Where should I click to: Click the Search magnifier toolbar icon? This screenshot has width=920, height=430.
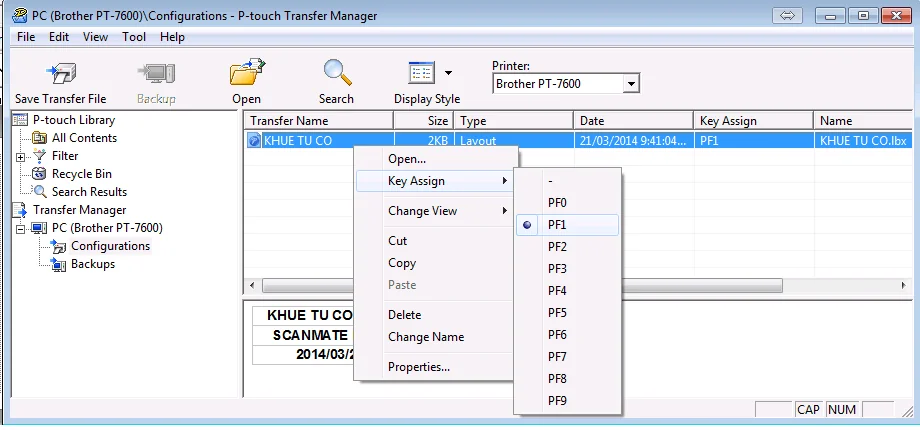pos(336,76)
